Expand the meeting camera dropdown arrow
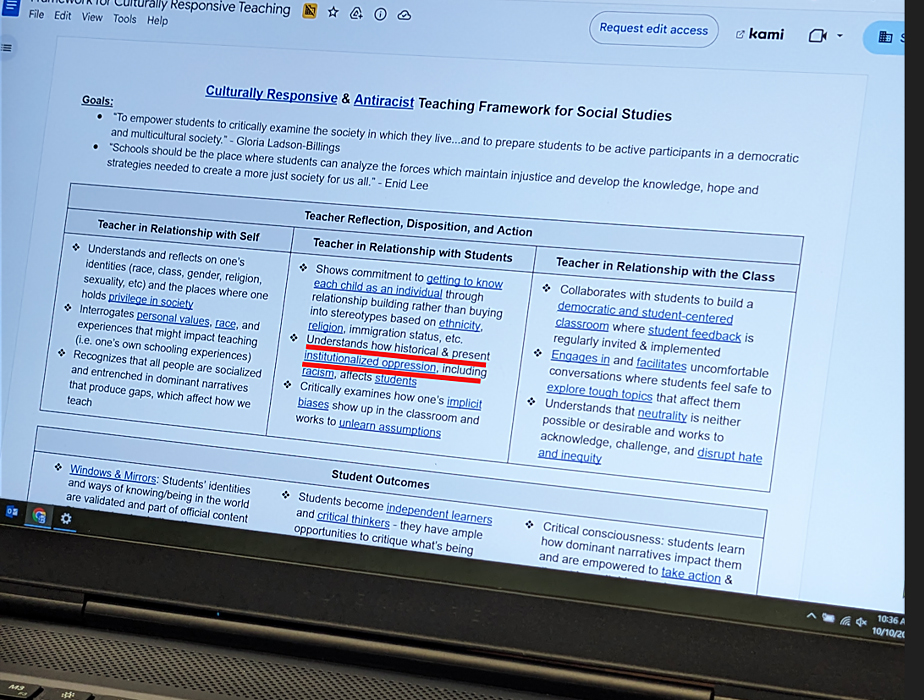The image size is (924, 700). 840,36
